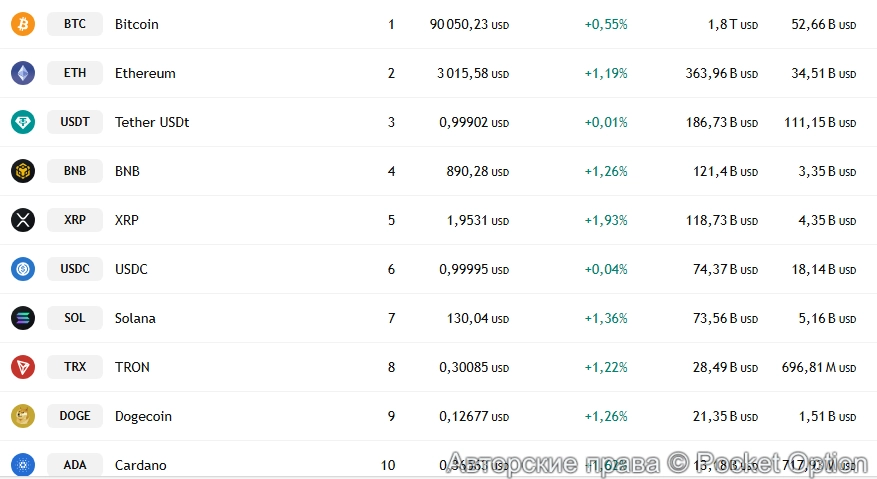Go to the Solana name link

(135, 318)
